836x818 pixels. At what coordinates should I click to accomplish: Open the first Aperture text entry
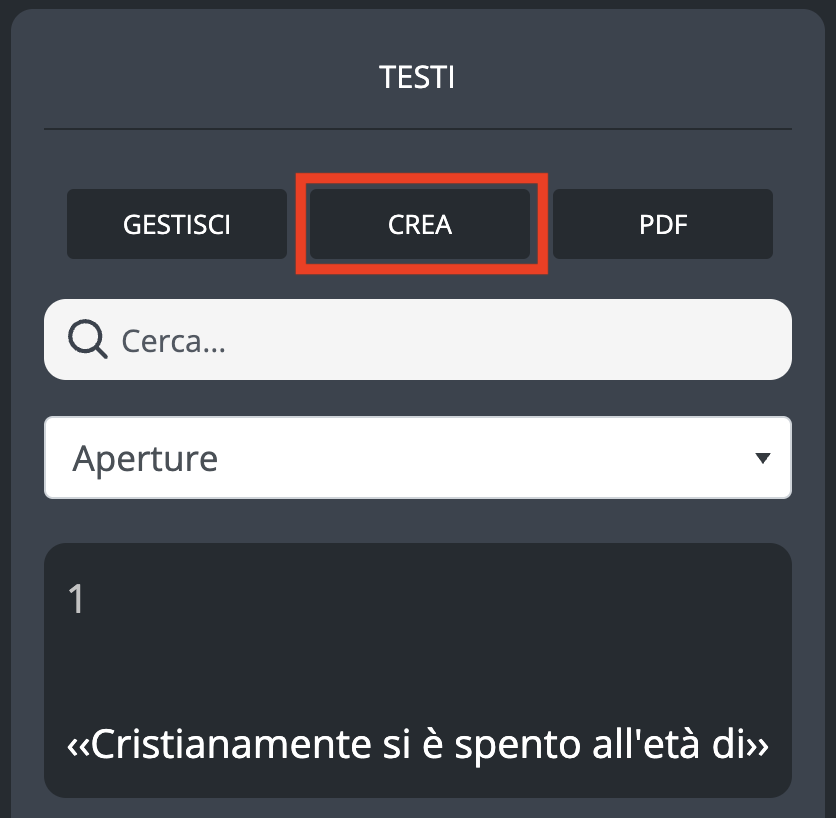coord(418,670)
